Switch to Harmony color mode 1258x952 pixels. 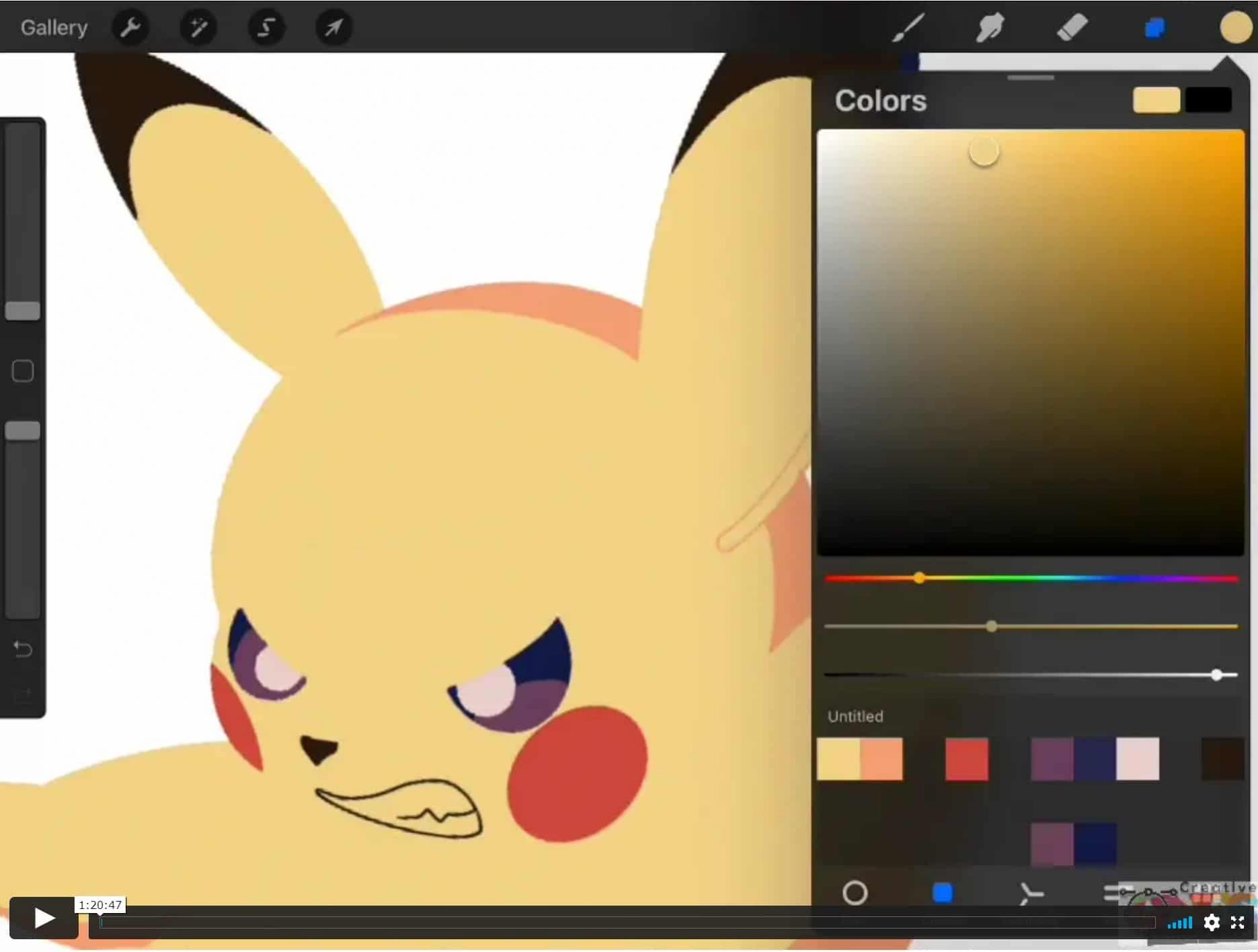pos(1031,893)
